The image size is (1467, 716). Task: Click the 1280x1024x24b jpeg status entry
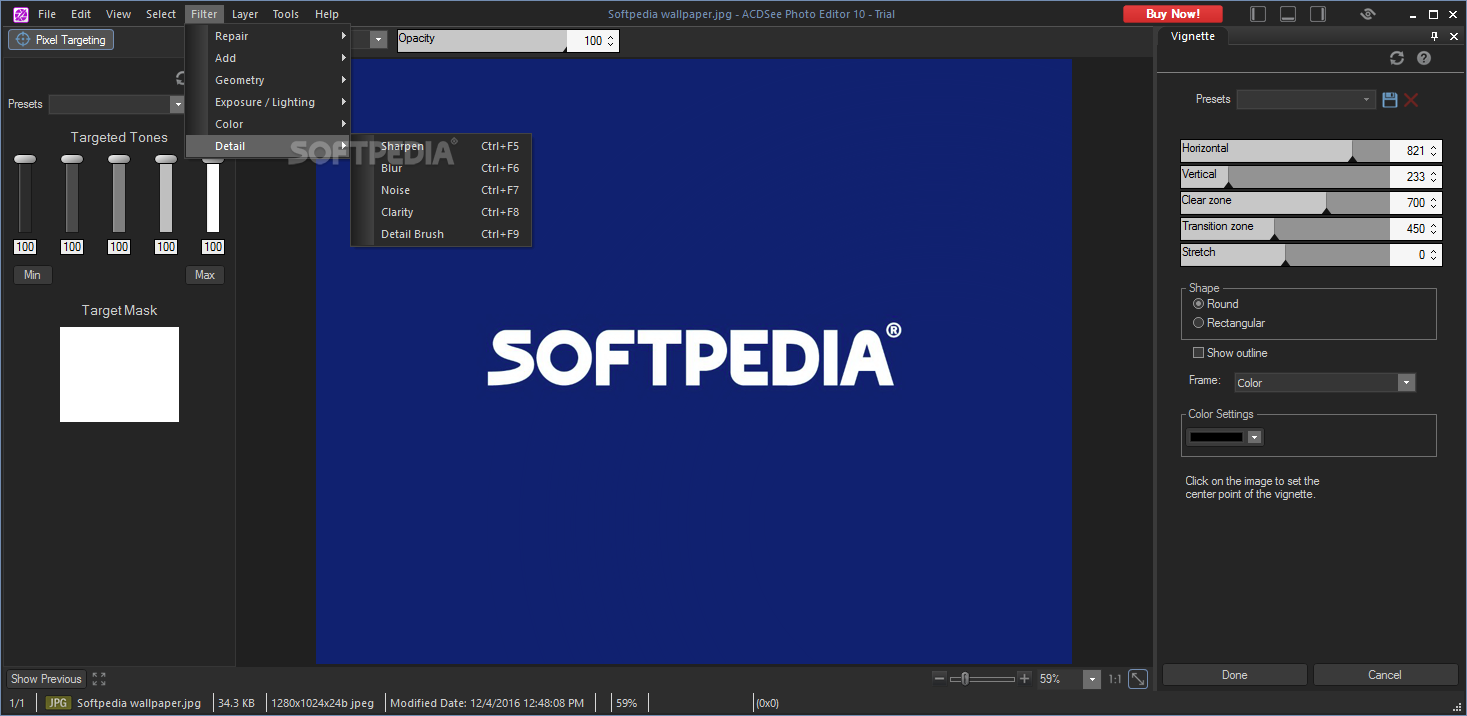pos(322,703)
